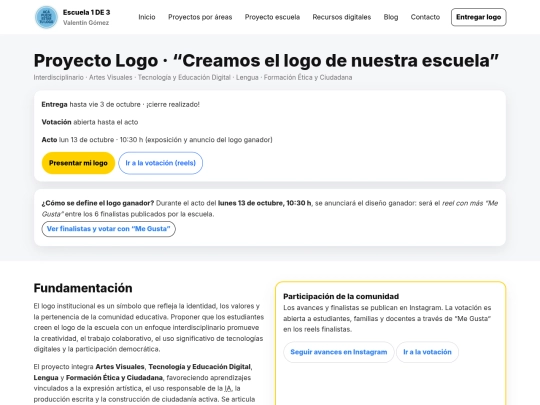Open the Contacto page

[425, 17]
